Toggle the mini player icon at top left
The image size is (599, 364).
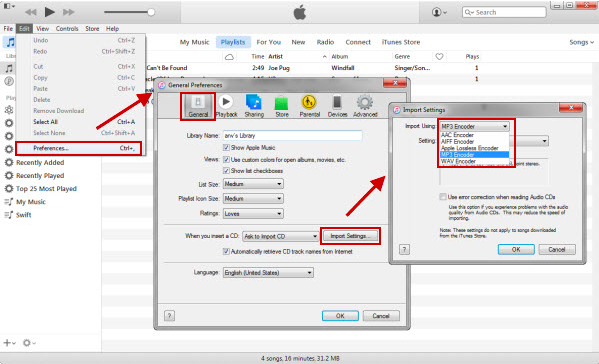point(9,6)
